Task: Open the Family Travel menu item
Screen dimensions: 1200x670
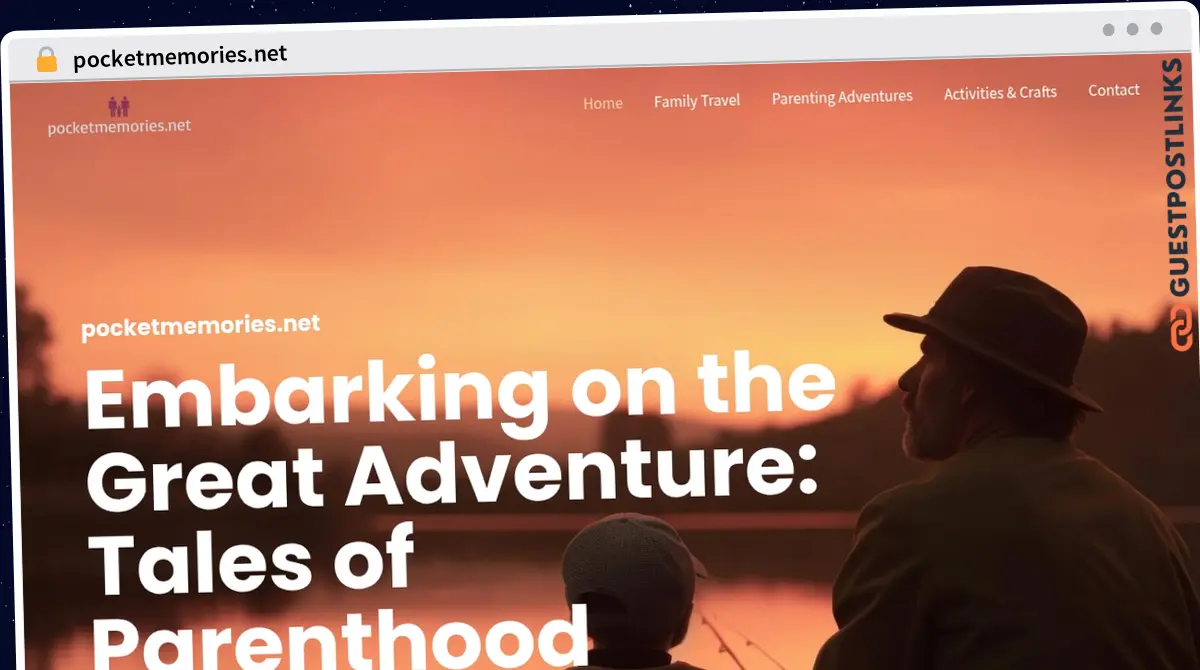Action: (697, 101)
